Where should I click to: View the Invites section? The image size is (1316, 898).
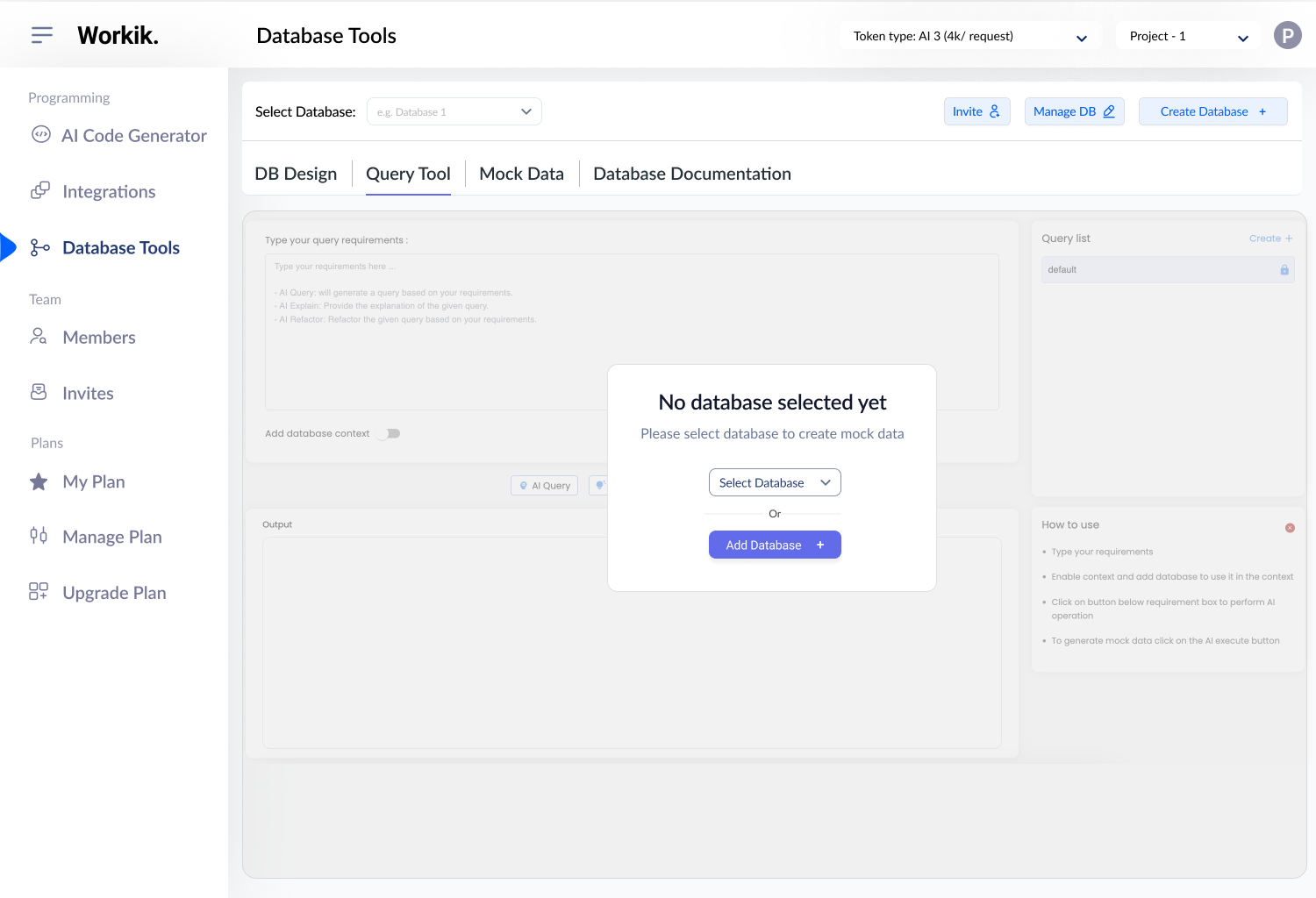88,393
